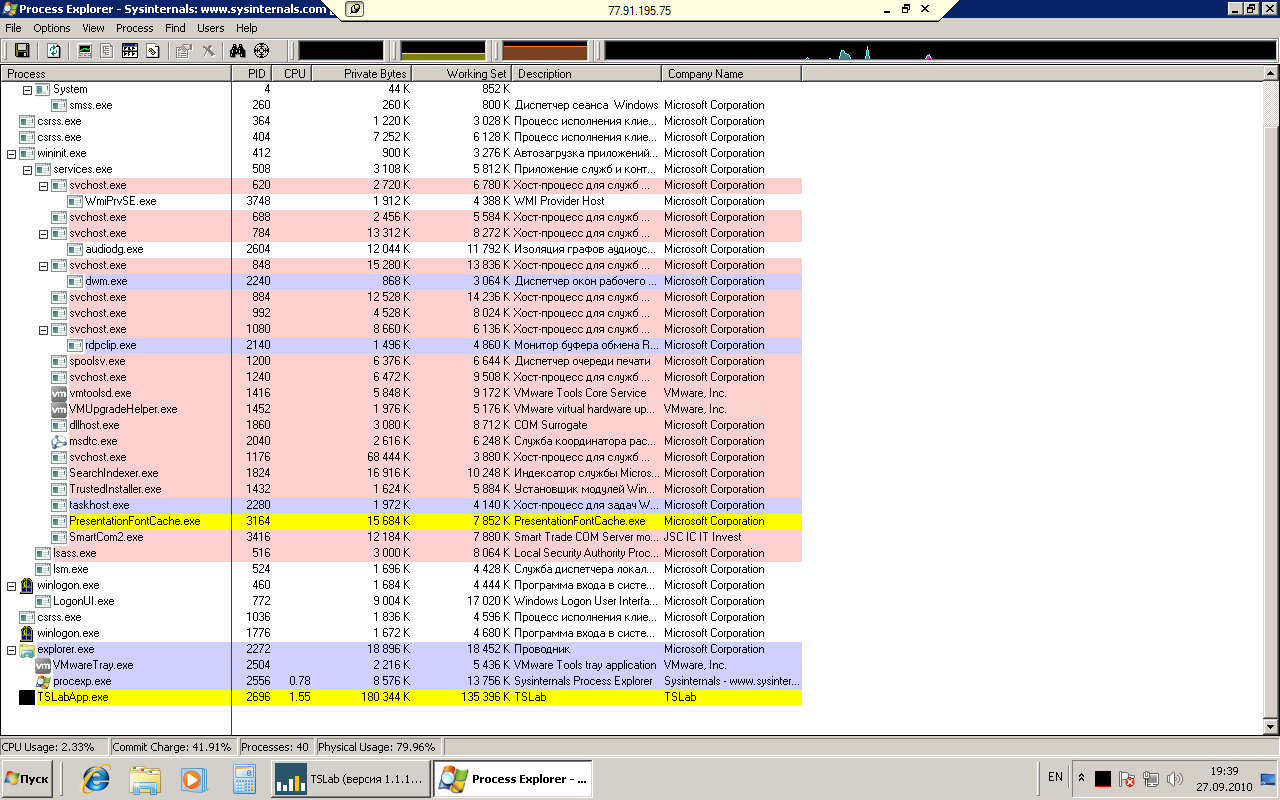Sort by the Working Set column header
1280x800 pixels.
pyautogui.click(x=462, y=74)
